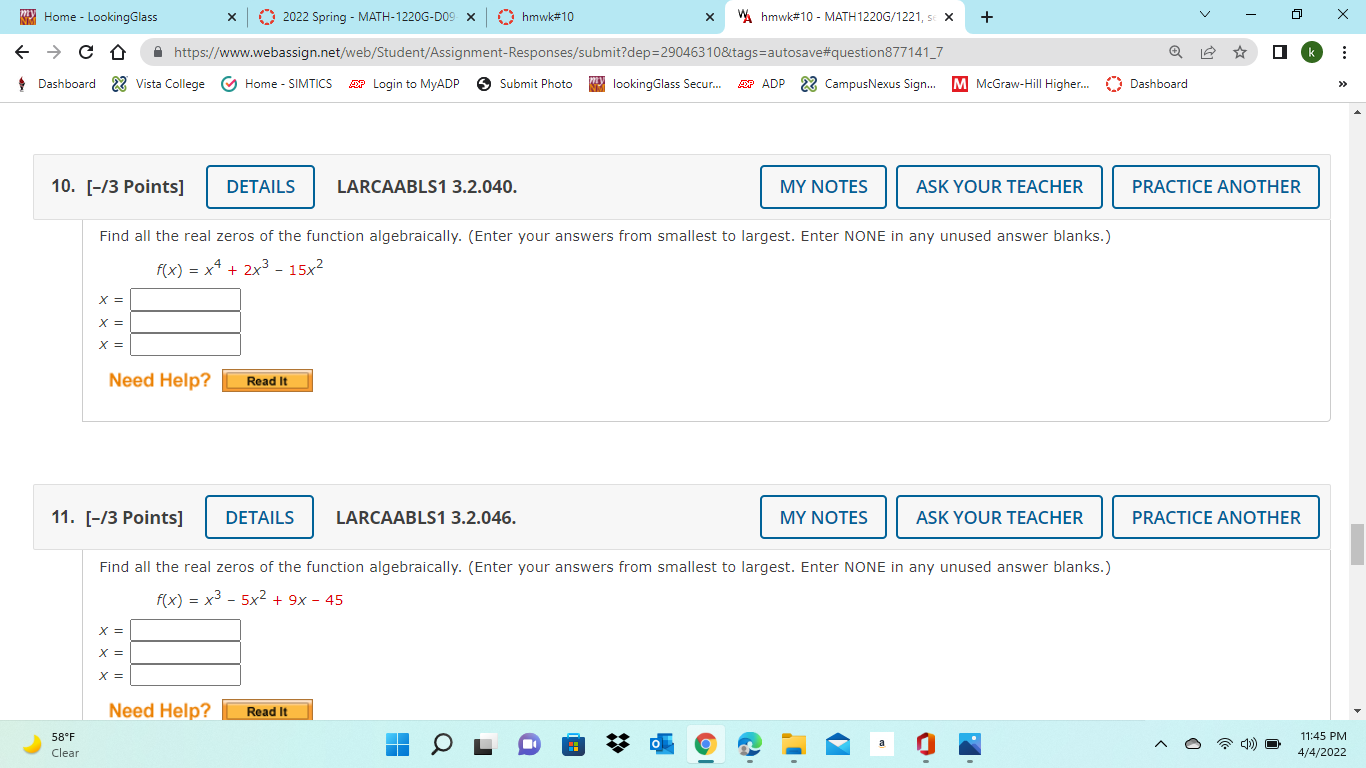Click ASK YOUR TEACHER for question 11

click(x=999, y=518)
